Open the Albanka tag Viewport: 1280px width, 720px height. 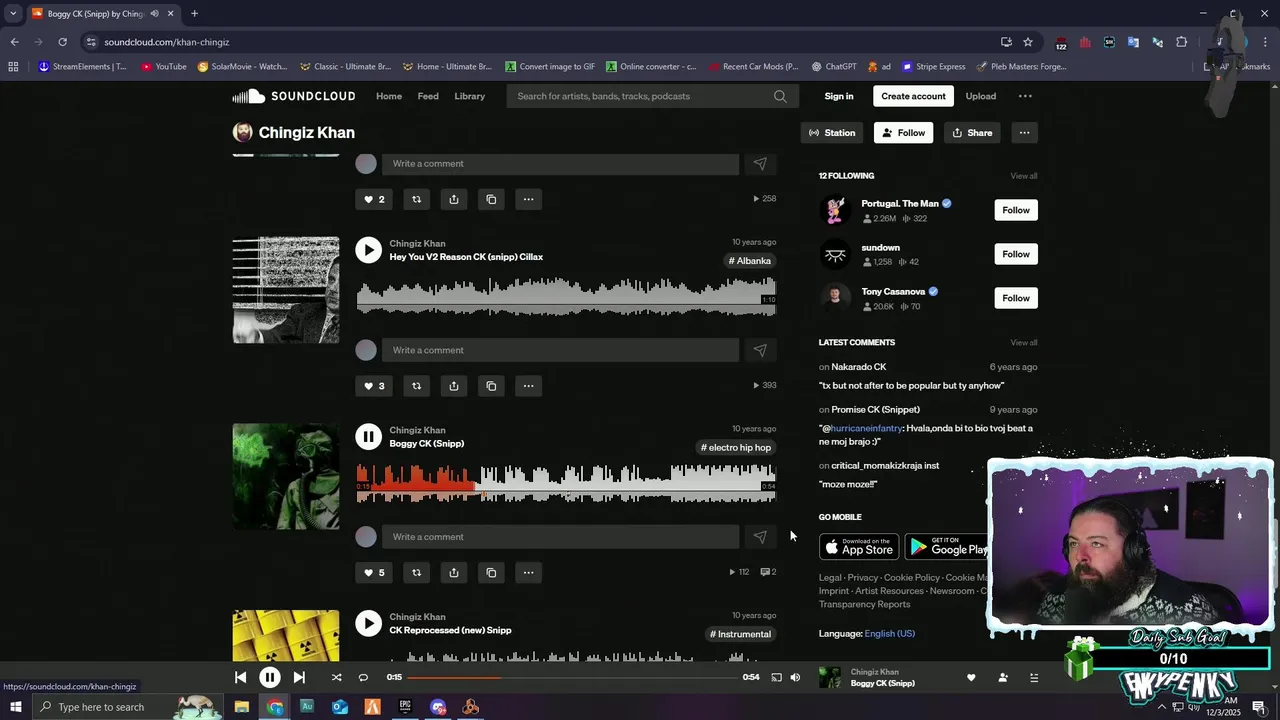click(x=750, y=261)
